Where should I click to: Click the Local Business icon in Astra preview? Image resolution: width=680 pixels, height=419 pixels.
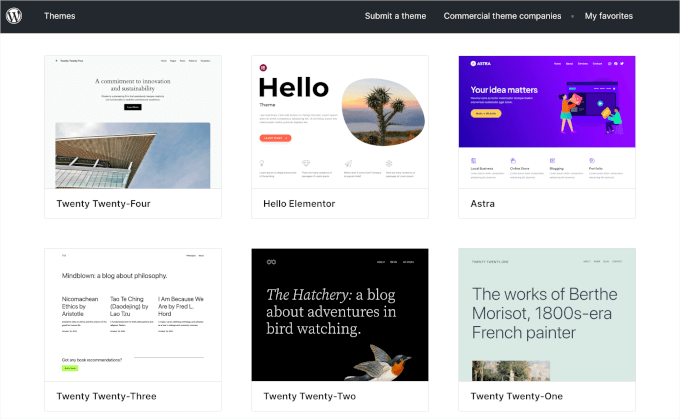coord(473,161)
